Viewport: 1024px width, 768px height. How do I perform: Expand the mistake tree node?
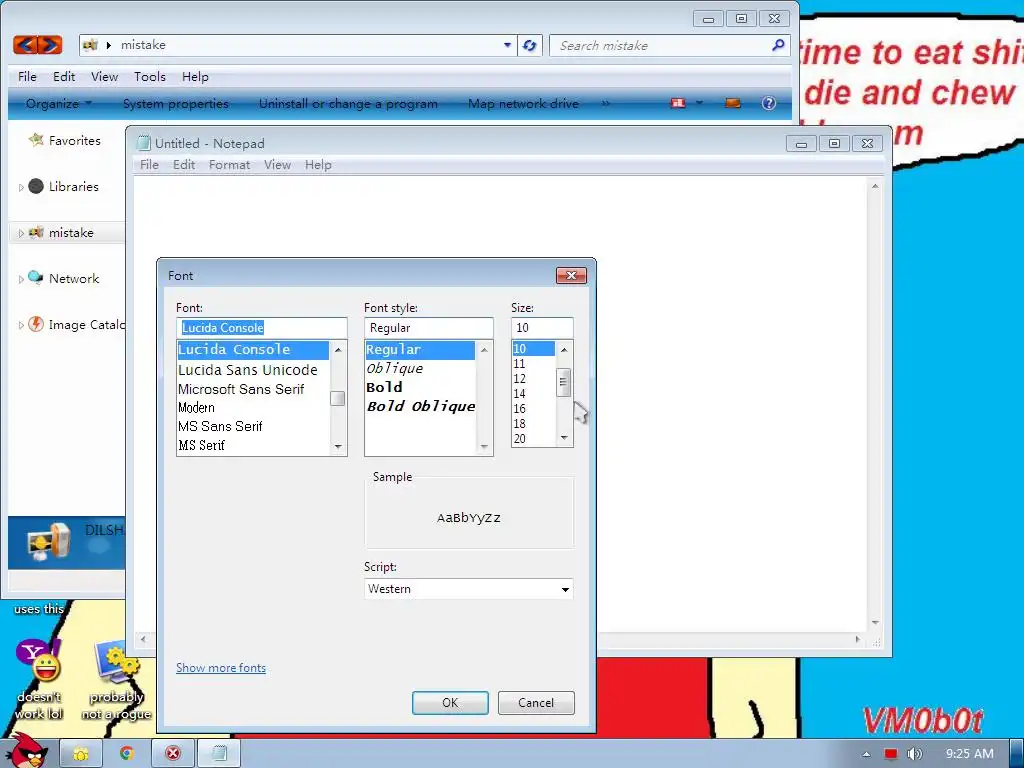pyautogui.click(x=21, y=233)
